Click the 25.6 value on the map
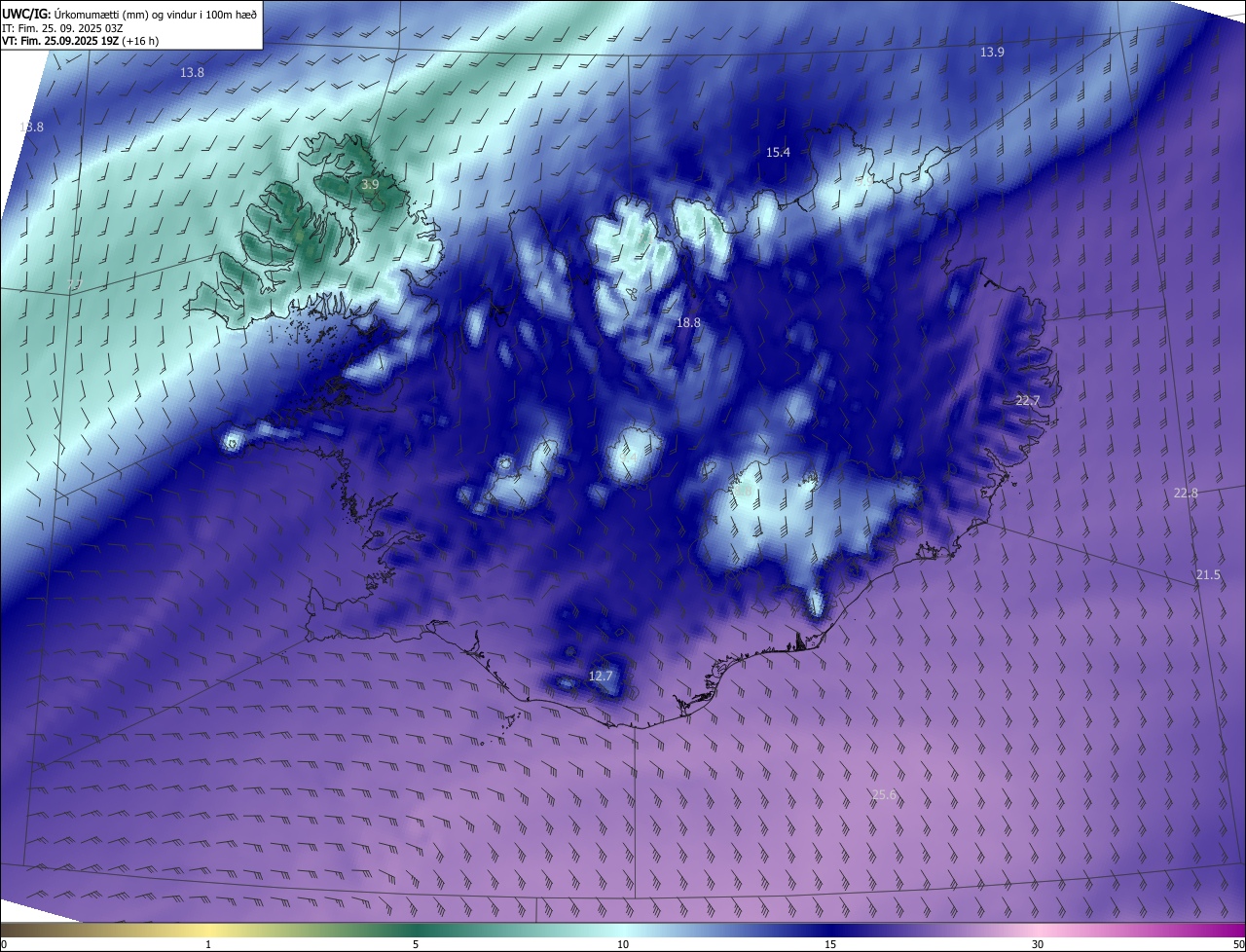This screenshot has width=1246, height=952. tap(884, 794)
